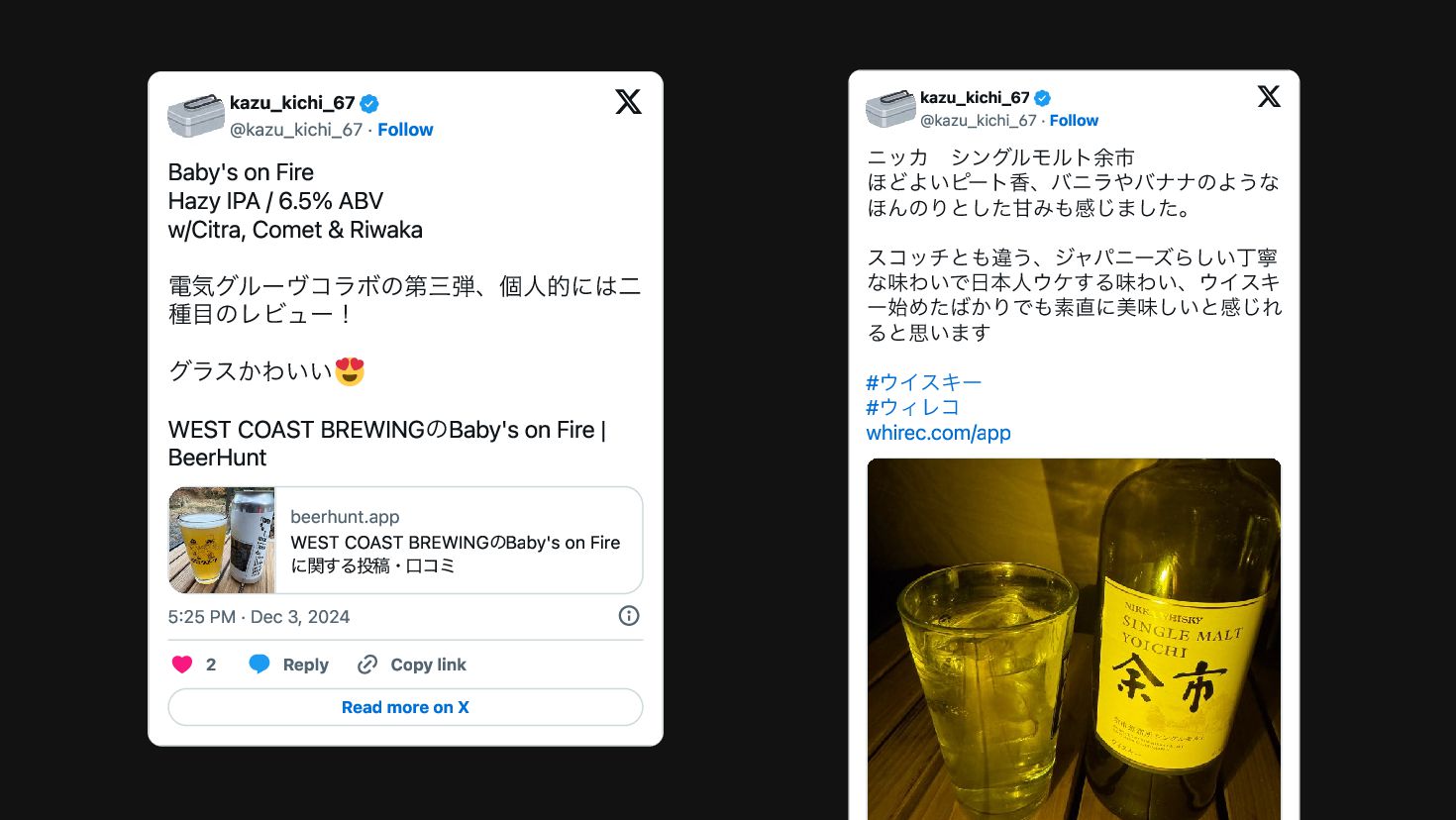Click the X logo in right tweet
This screenshot has height=820, width=1456.
click(1269, 96)
